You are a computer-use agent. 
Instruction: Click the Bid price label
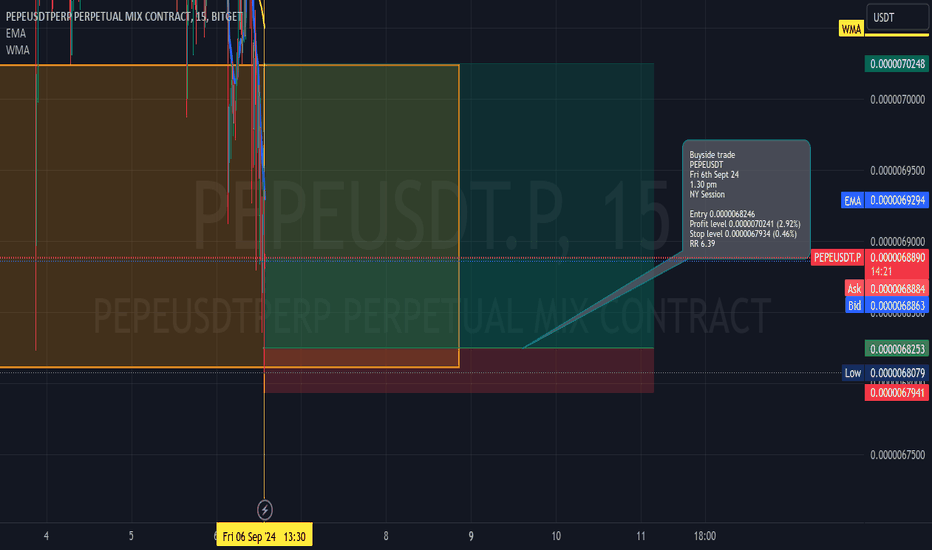[x=854, y=305]
